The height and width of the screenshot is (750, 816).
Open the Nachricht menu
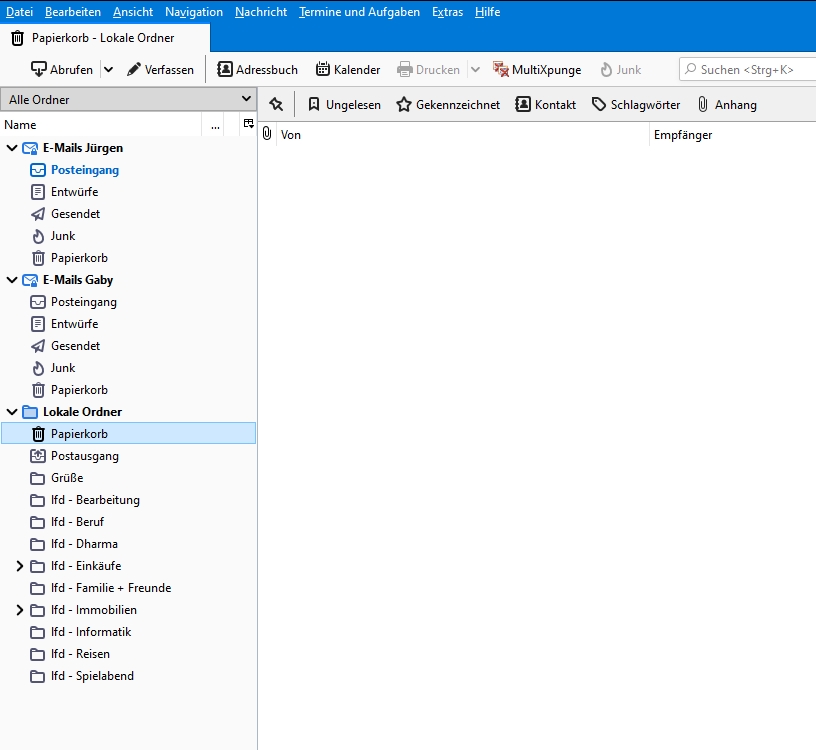click(261, 11)
